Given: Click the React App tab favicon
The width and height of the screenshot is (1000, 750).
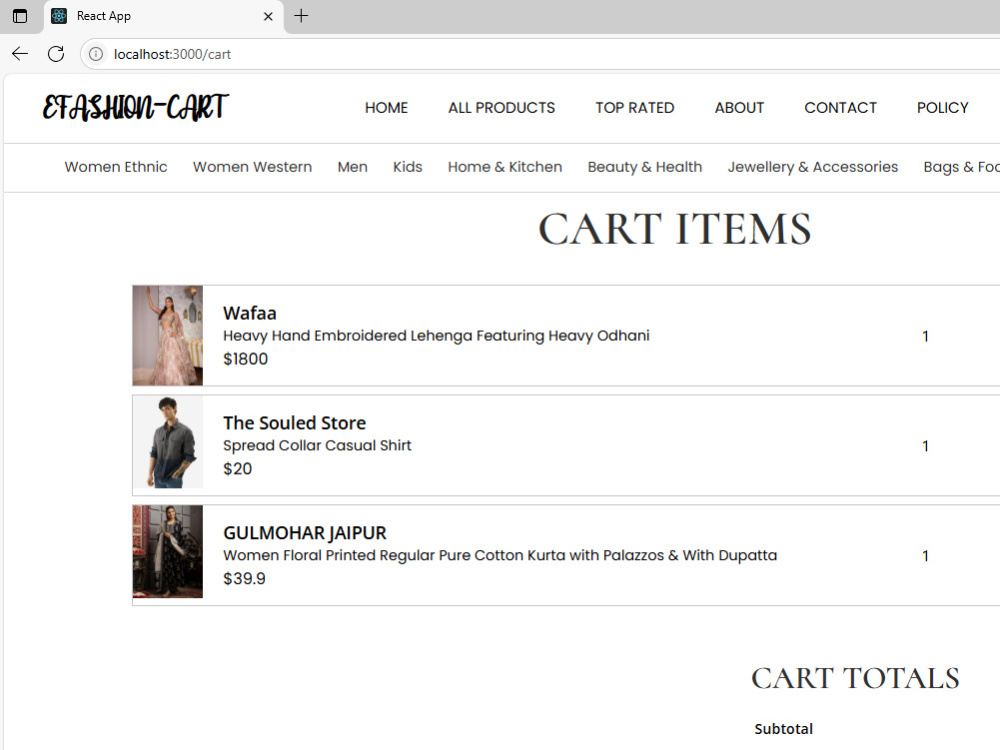Looking at the screenshot, I should [59, 16].
